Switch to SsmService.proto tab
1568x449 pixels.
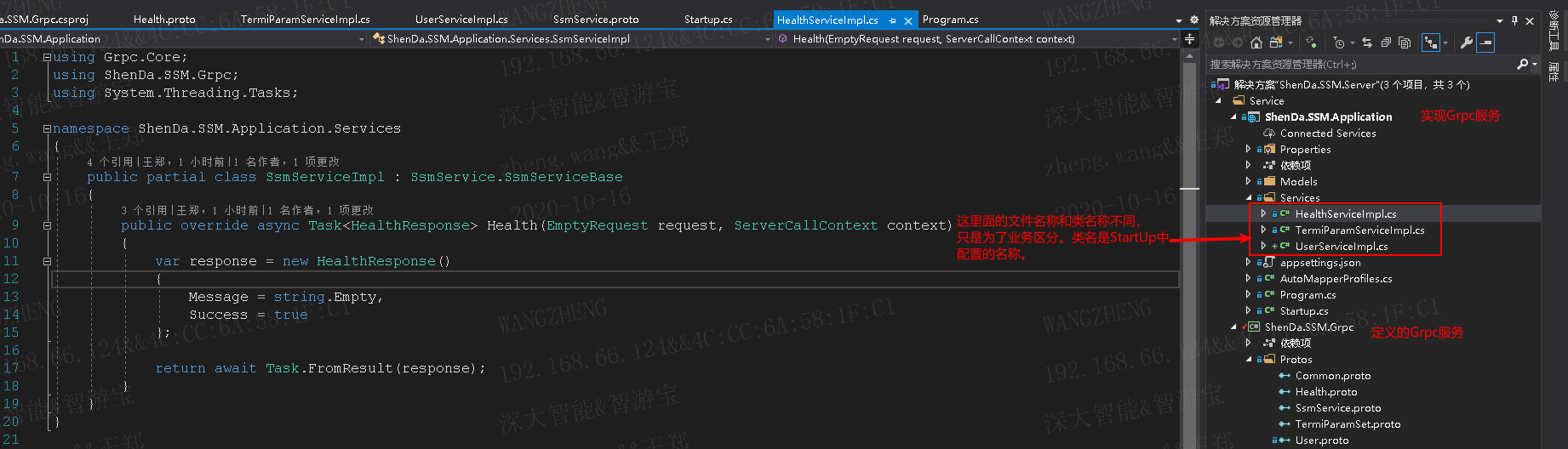point(596,19)
